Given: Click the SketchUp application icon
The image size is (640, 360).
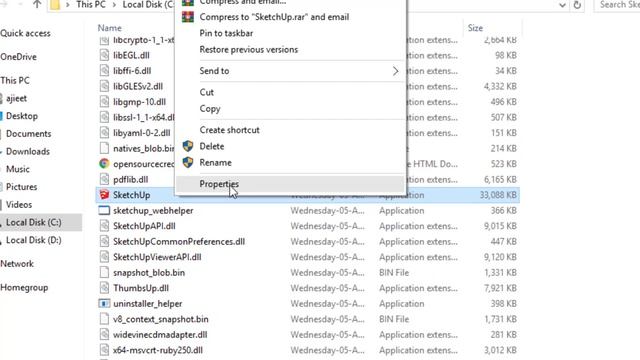Looking at the screenshot, I should coord(104,195).
